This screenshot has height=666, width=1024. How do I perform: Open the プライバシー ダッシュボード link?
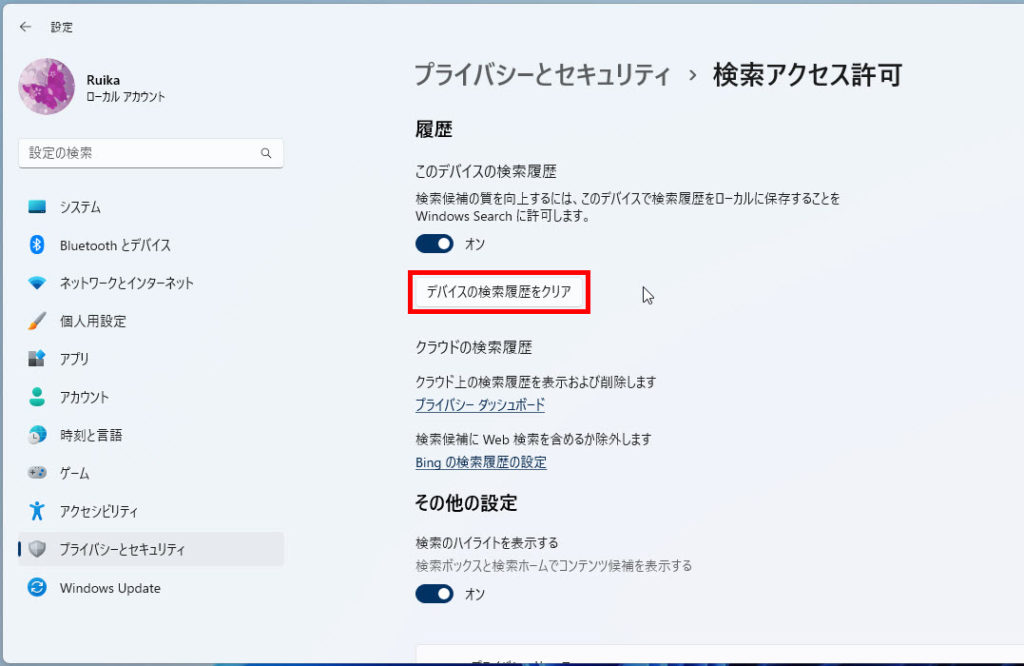tap(480, 405)
